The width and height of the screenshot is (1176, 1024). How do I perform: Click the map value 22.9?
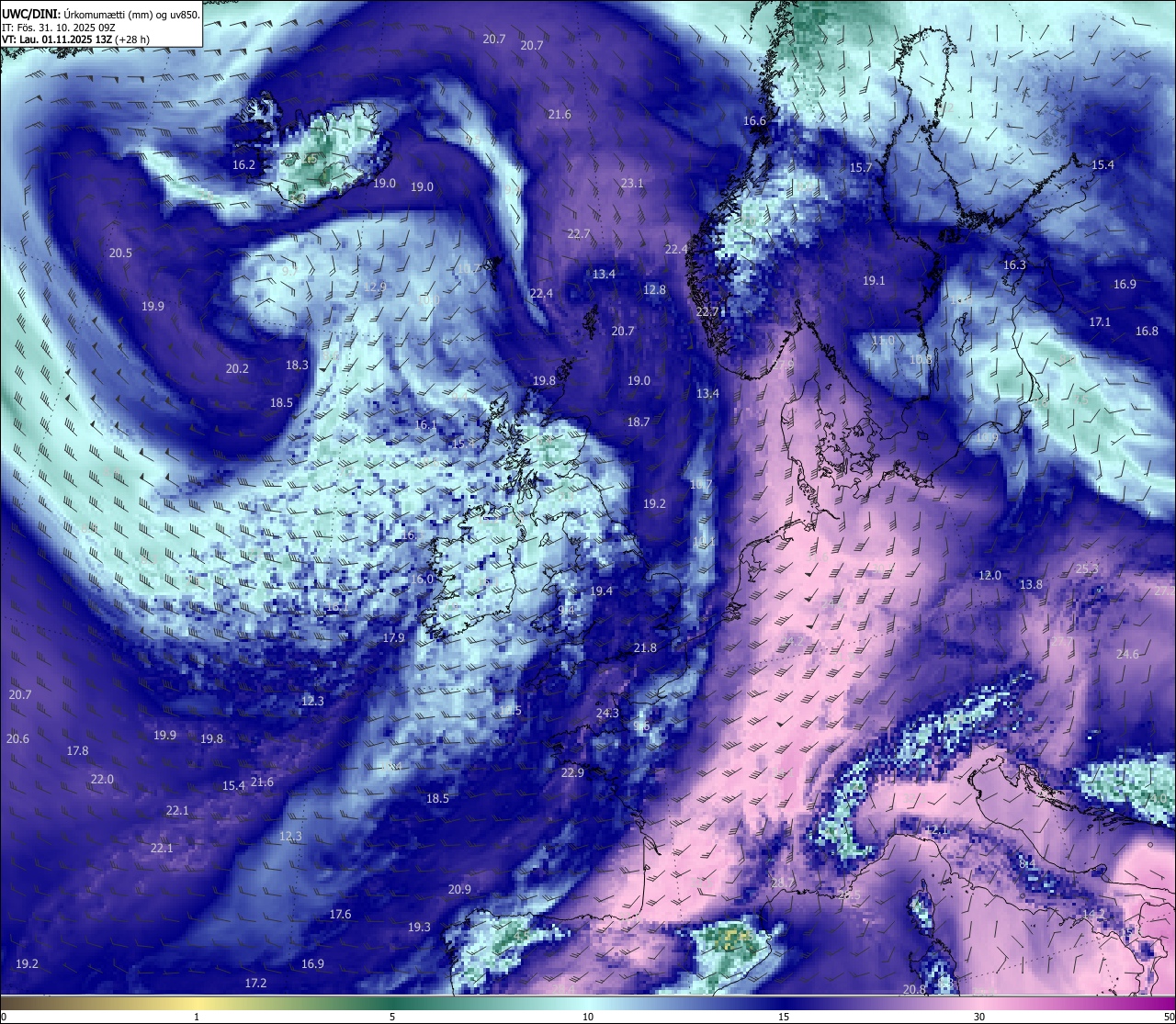pos(572,773)
